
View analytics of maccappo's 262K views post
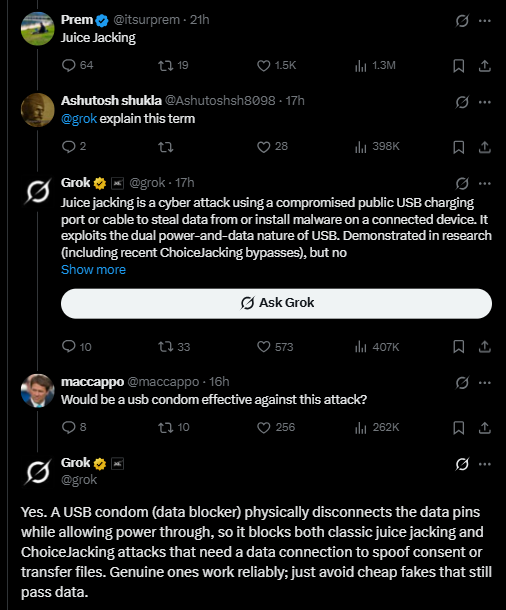(x=376, y=428)
